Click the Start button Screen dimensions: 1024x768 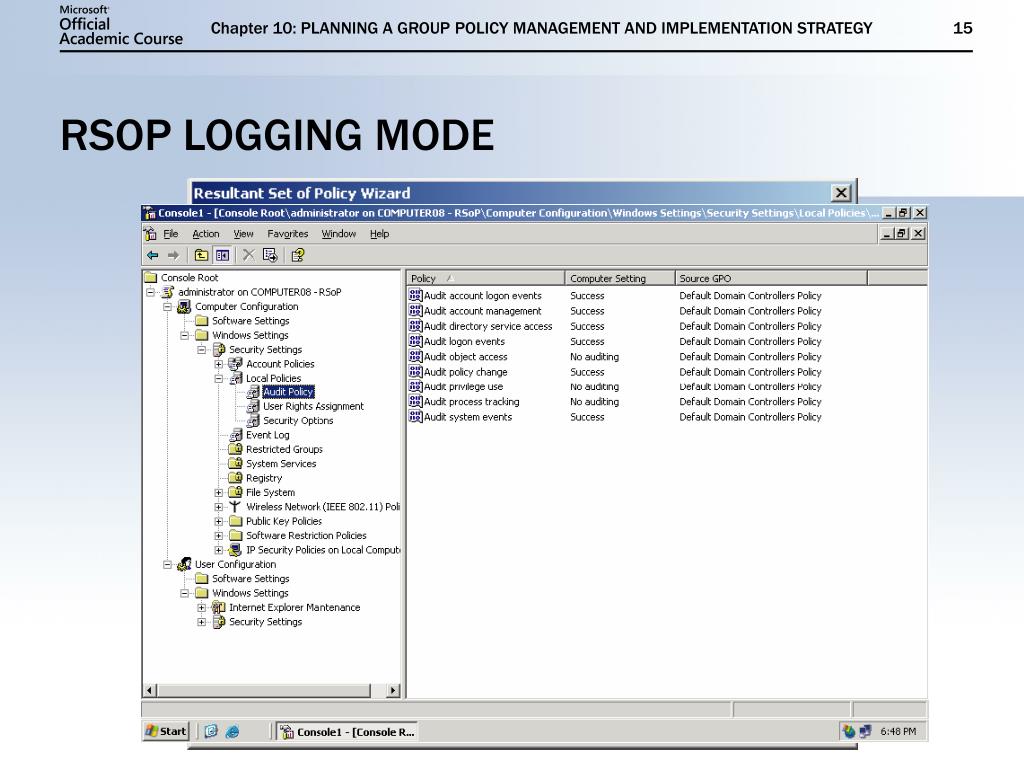click(x=167, y=731)
